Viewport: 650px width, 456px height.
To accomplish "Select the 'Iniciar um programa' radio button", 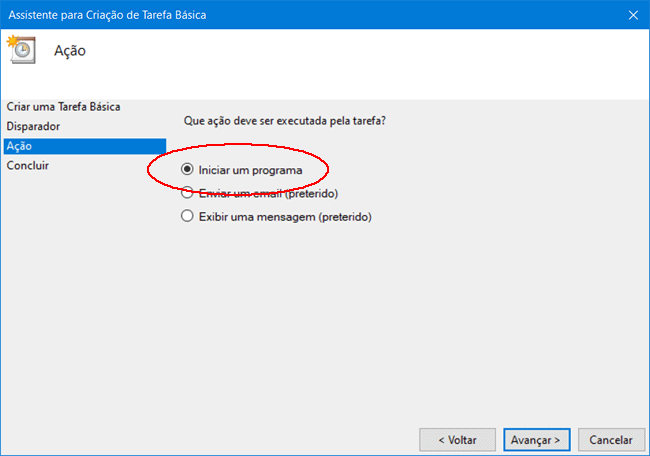I will pos(187,170).
